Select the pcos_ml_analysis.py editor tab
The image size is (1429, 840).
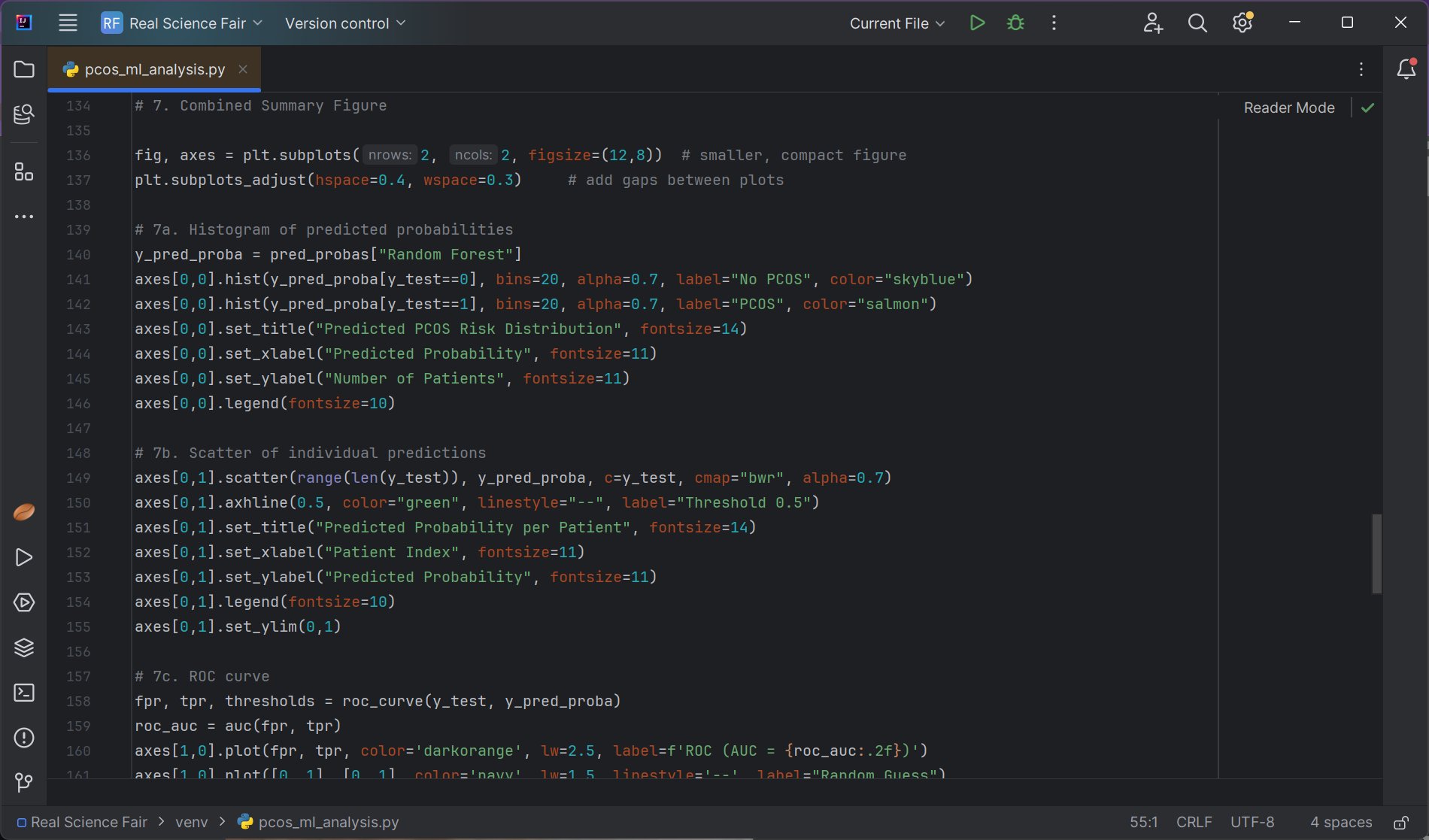(154, 69)
